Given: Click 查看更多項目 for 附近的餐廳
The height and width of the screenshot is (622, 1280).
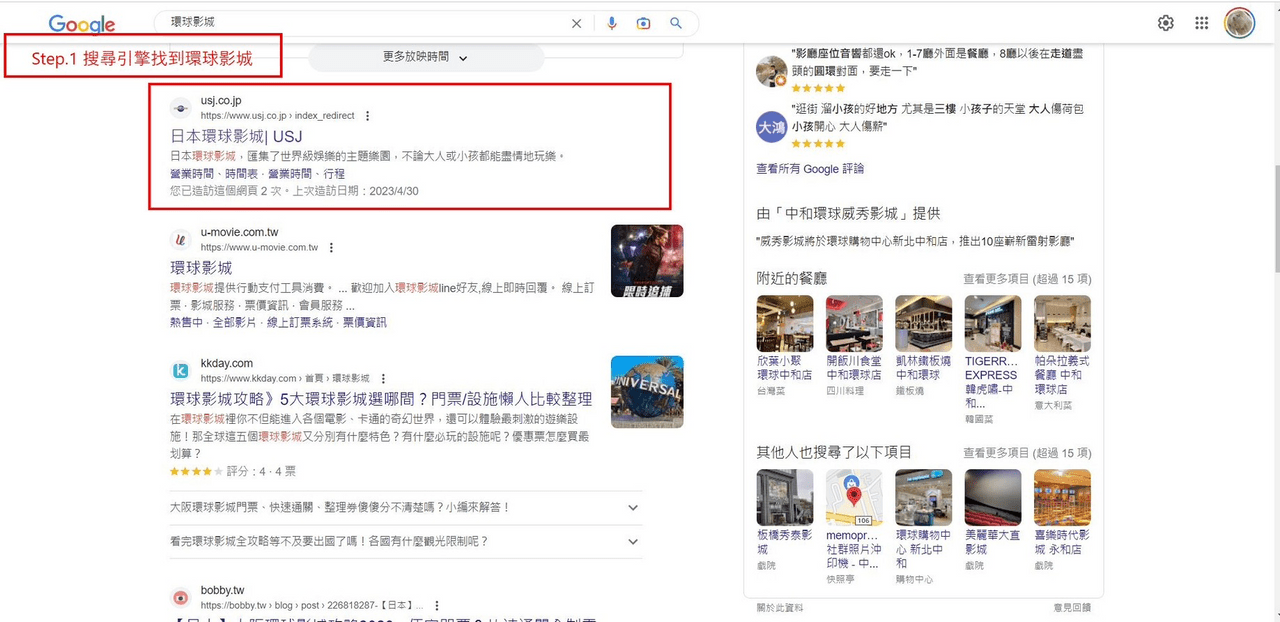Looking at the screenshot, I should (1027, 279).
